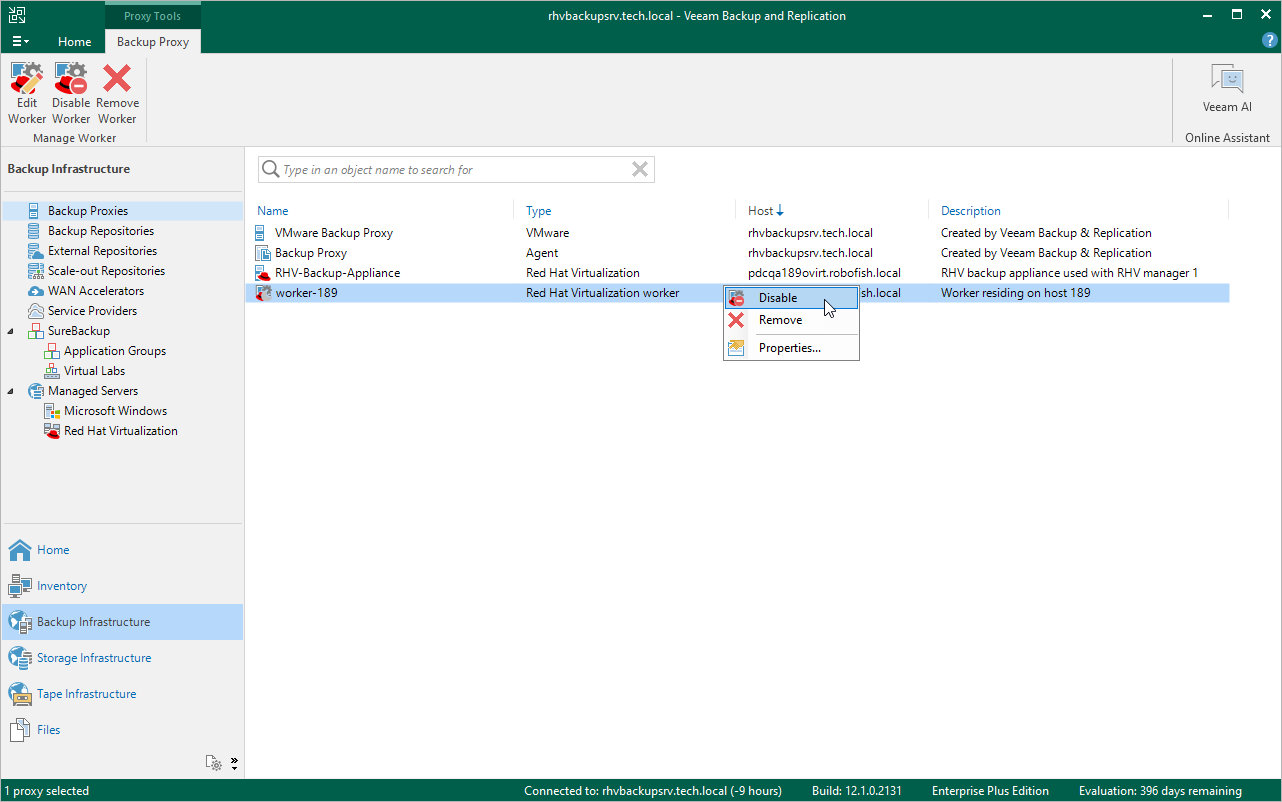Sort the list by Name column

click(273, 211)
